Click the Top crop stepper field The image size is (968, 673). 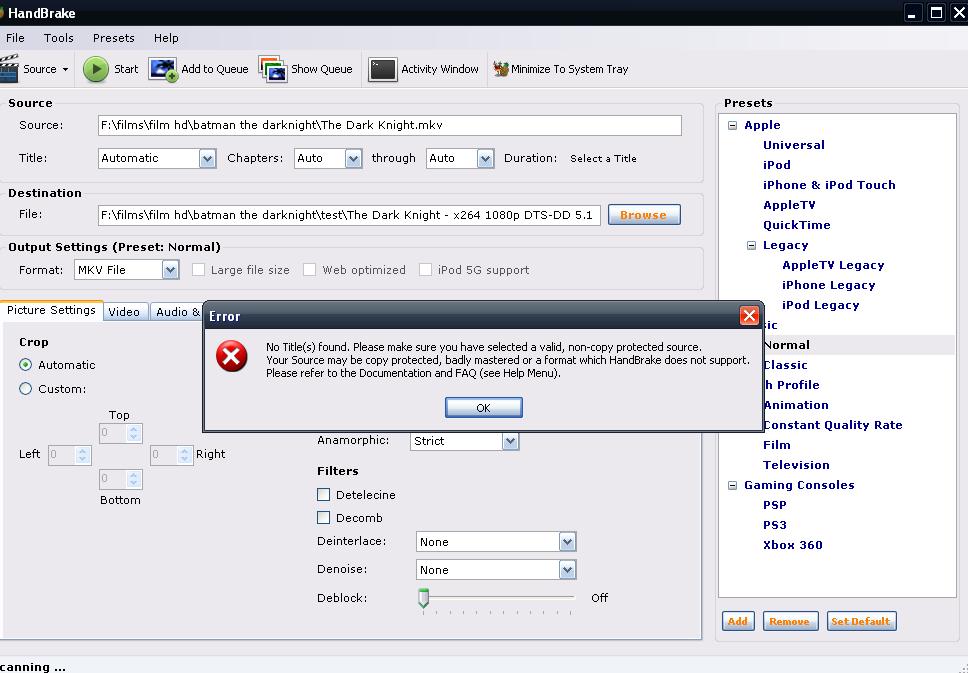120,433
